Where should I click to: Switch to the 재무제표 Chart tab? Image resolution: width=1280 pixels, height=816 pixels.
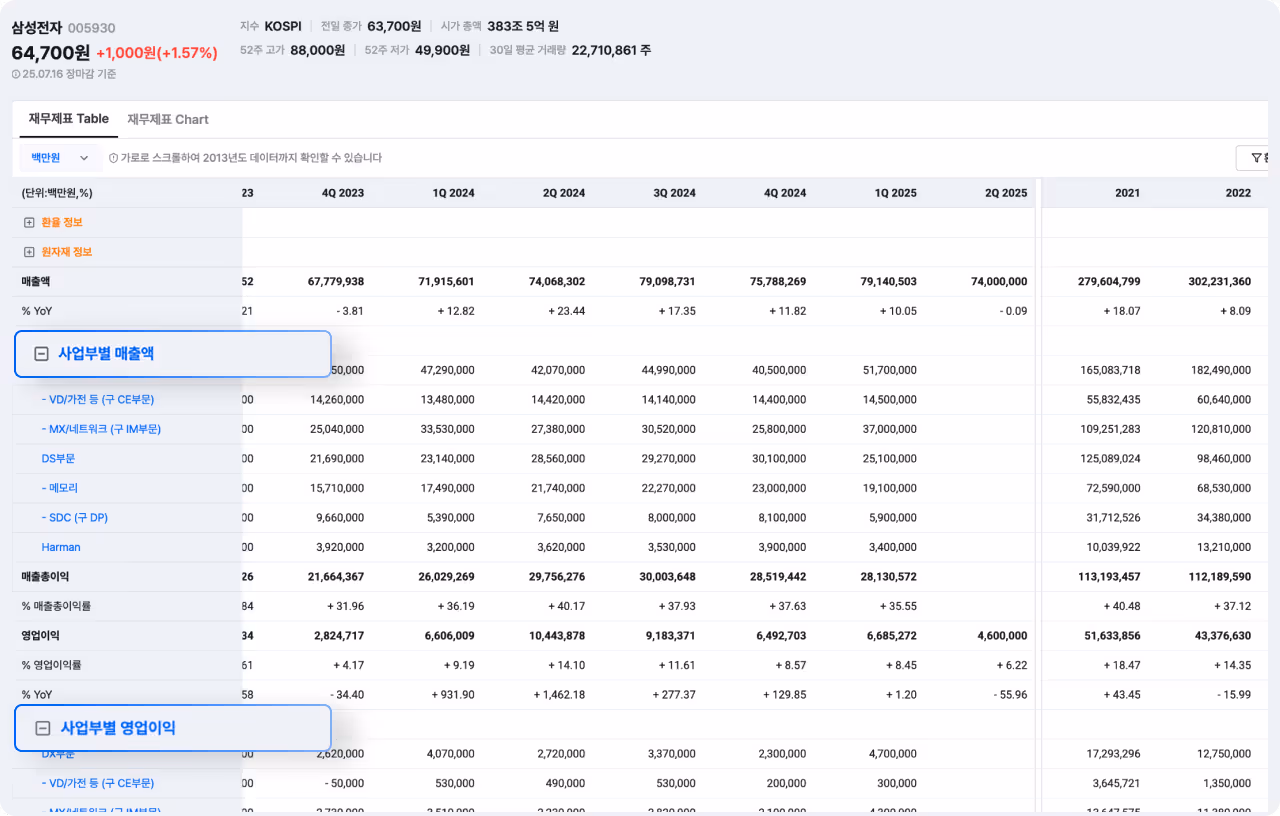[168, 119]
